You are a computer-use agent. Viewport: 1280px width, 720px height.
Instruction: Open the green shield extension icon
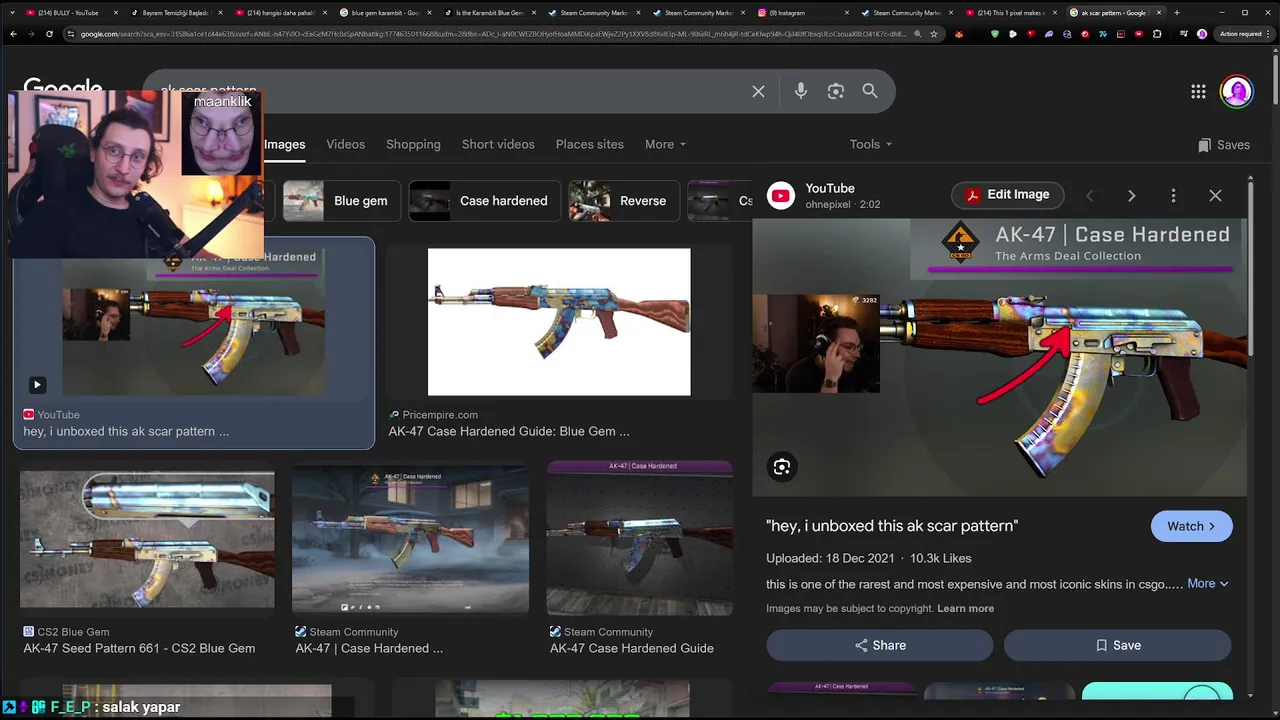(x=994, y=34)
